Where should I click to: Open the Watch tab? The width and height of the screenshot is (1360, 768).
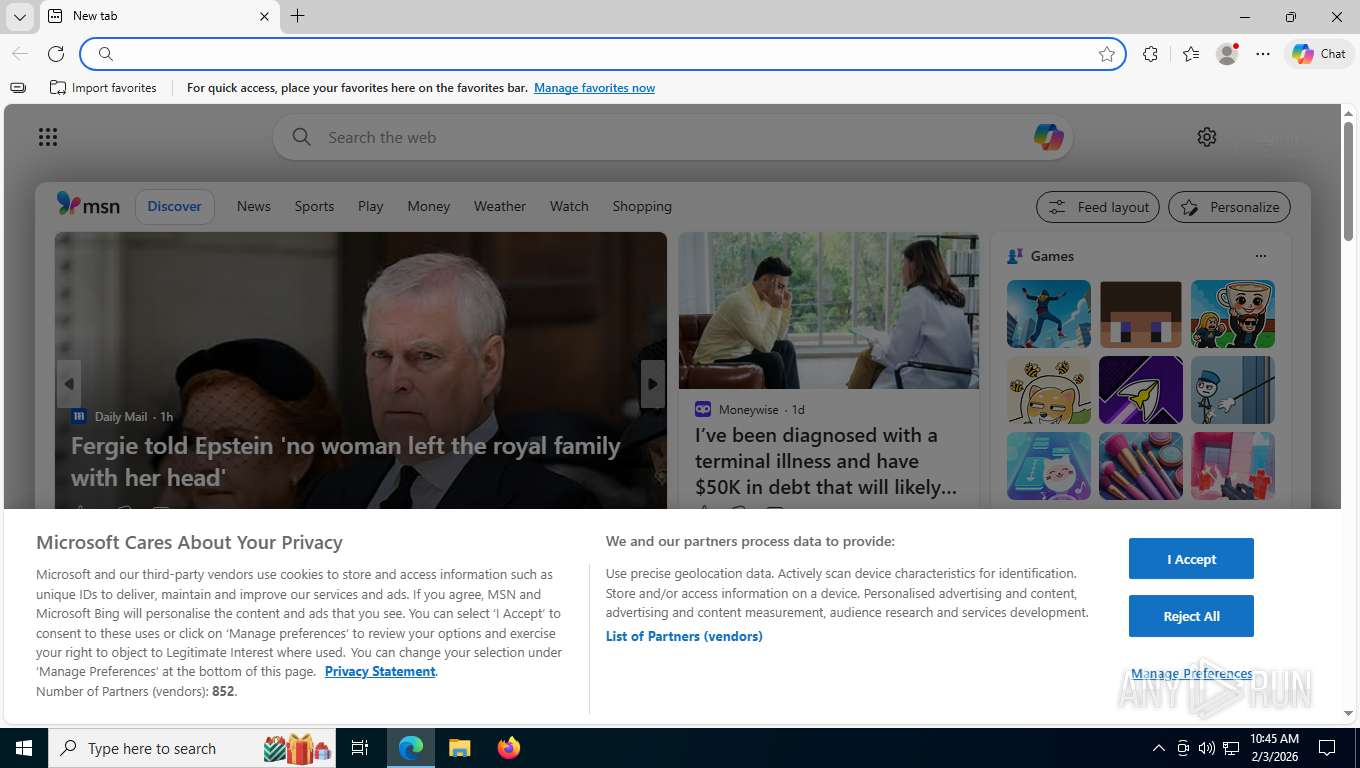[569, 206]
